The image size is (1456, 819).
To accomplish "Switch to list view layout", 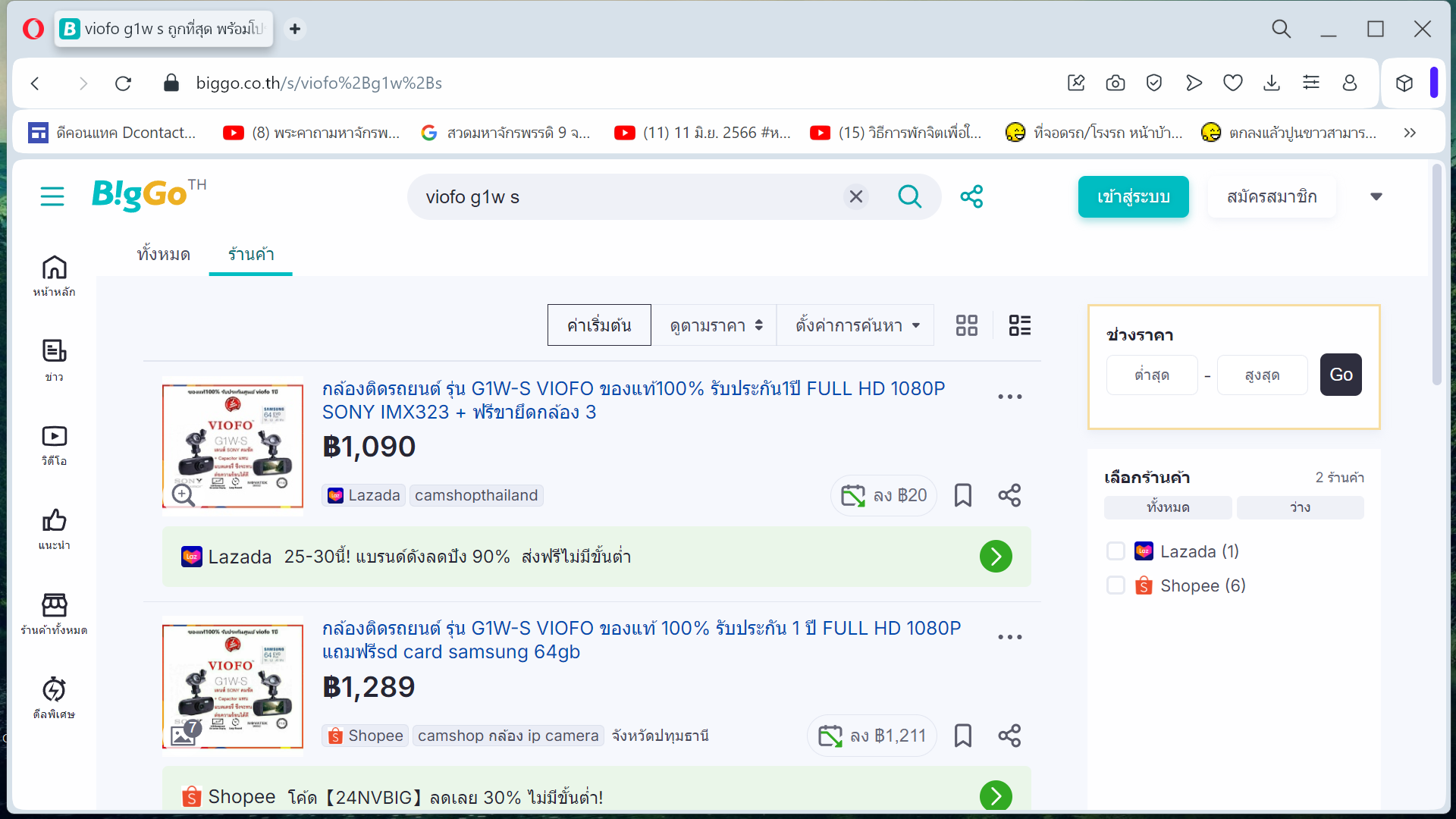I will coord(1019,325).
